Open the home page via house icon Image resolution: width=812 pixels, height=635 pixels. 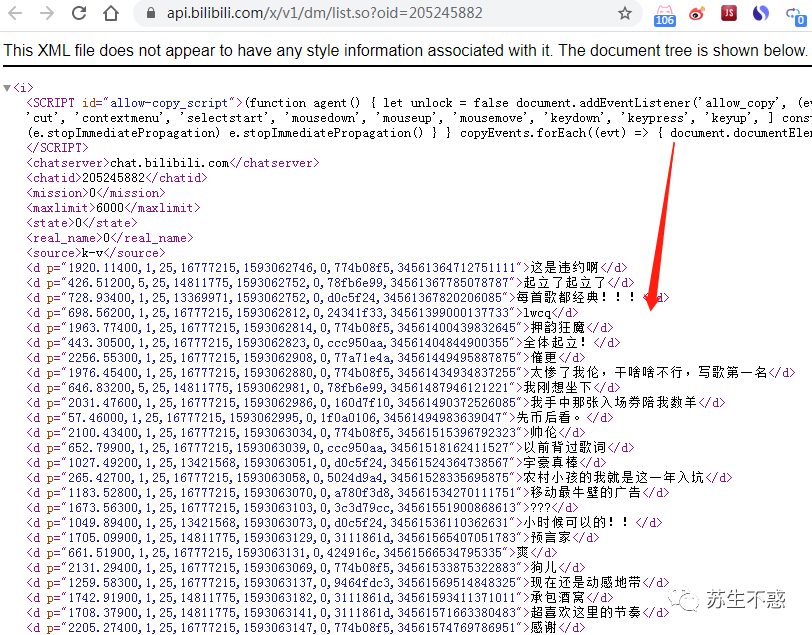[x=111, y=13]
